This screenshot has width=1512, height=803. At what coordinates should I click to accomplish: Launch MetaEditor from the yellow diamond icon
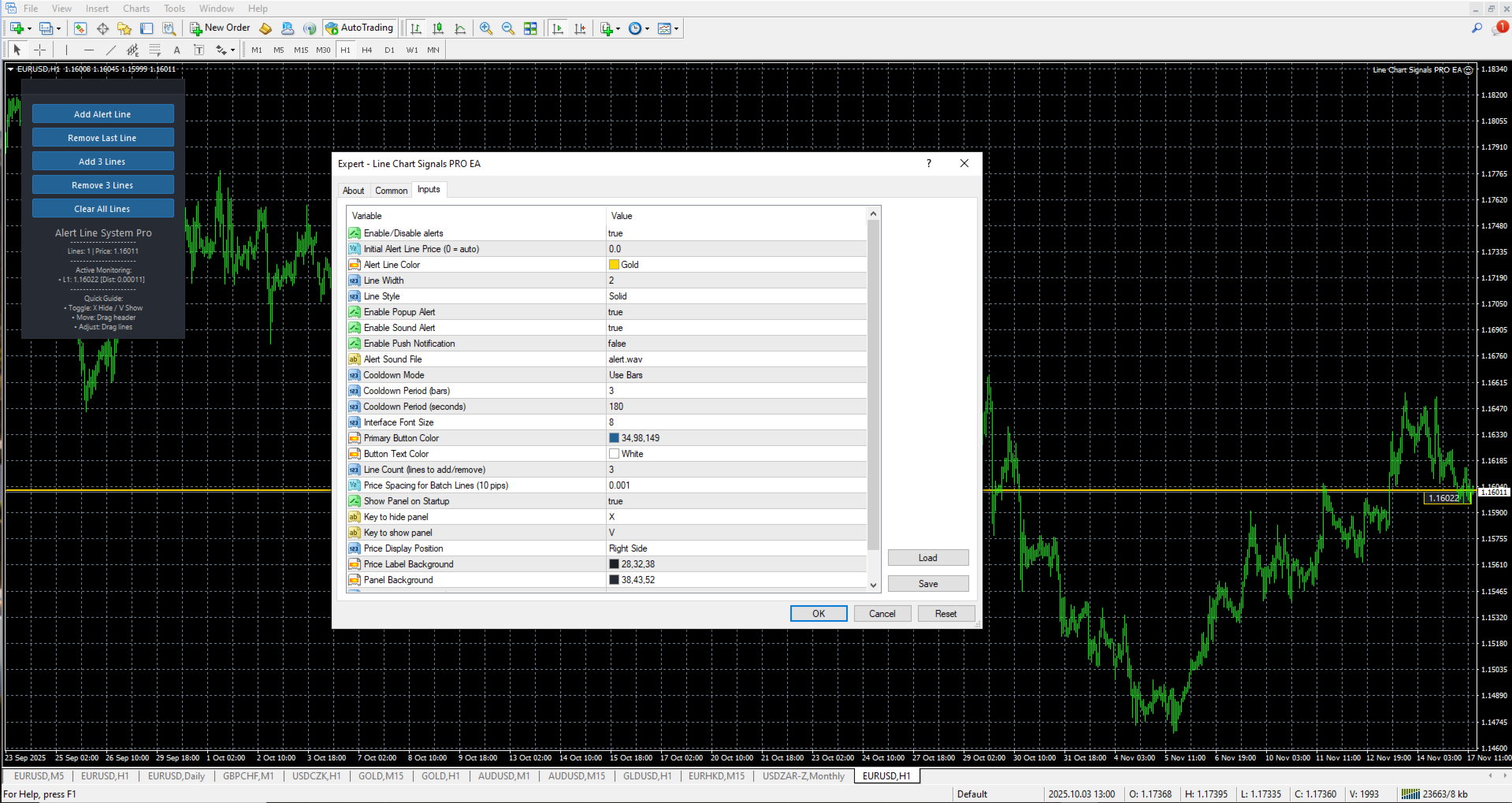[x=266, y=28]
